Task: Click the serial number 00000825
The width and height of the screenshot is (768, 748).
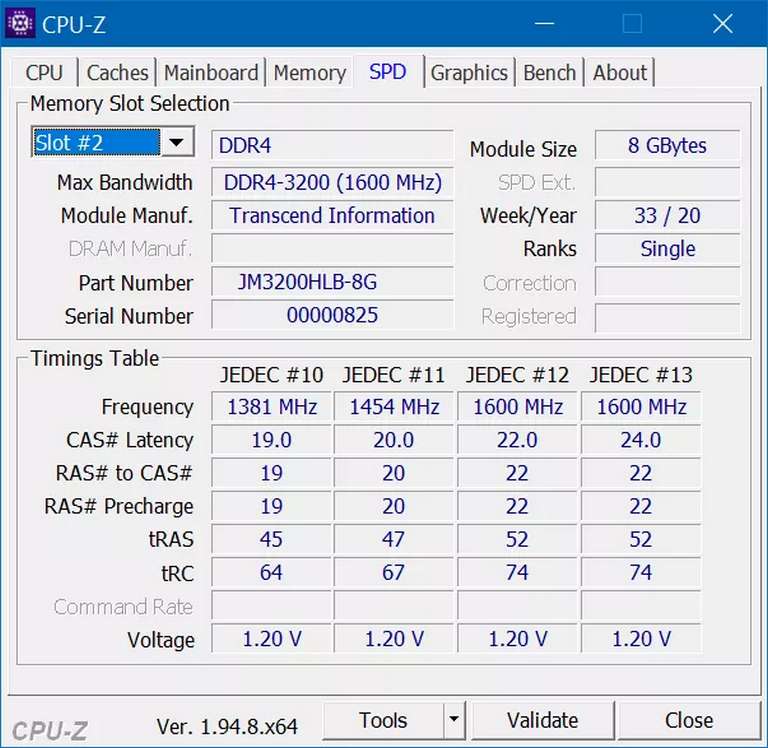Action: [332, 315]
